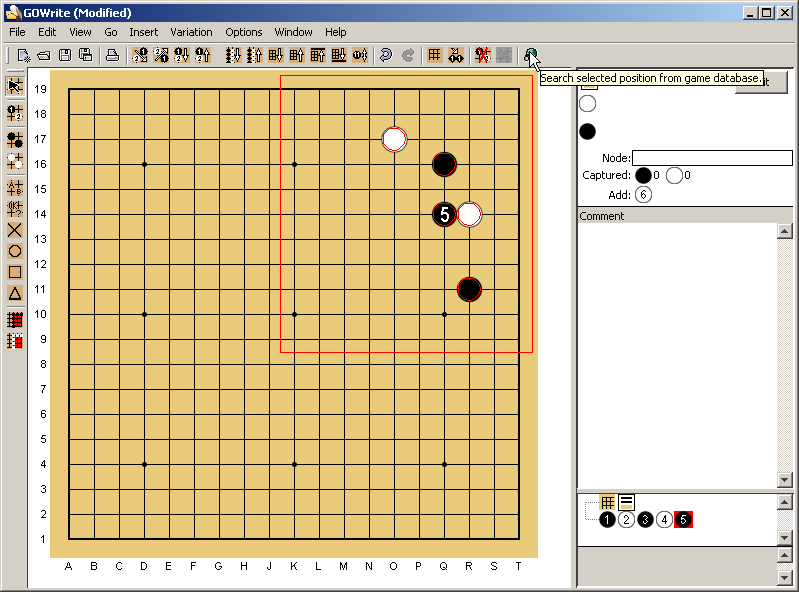
Task: Search selected position from game database
Action: point(530,55)
